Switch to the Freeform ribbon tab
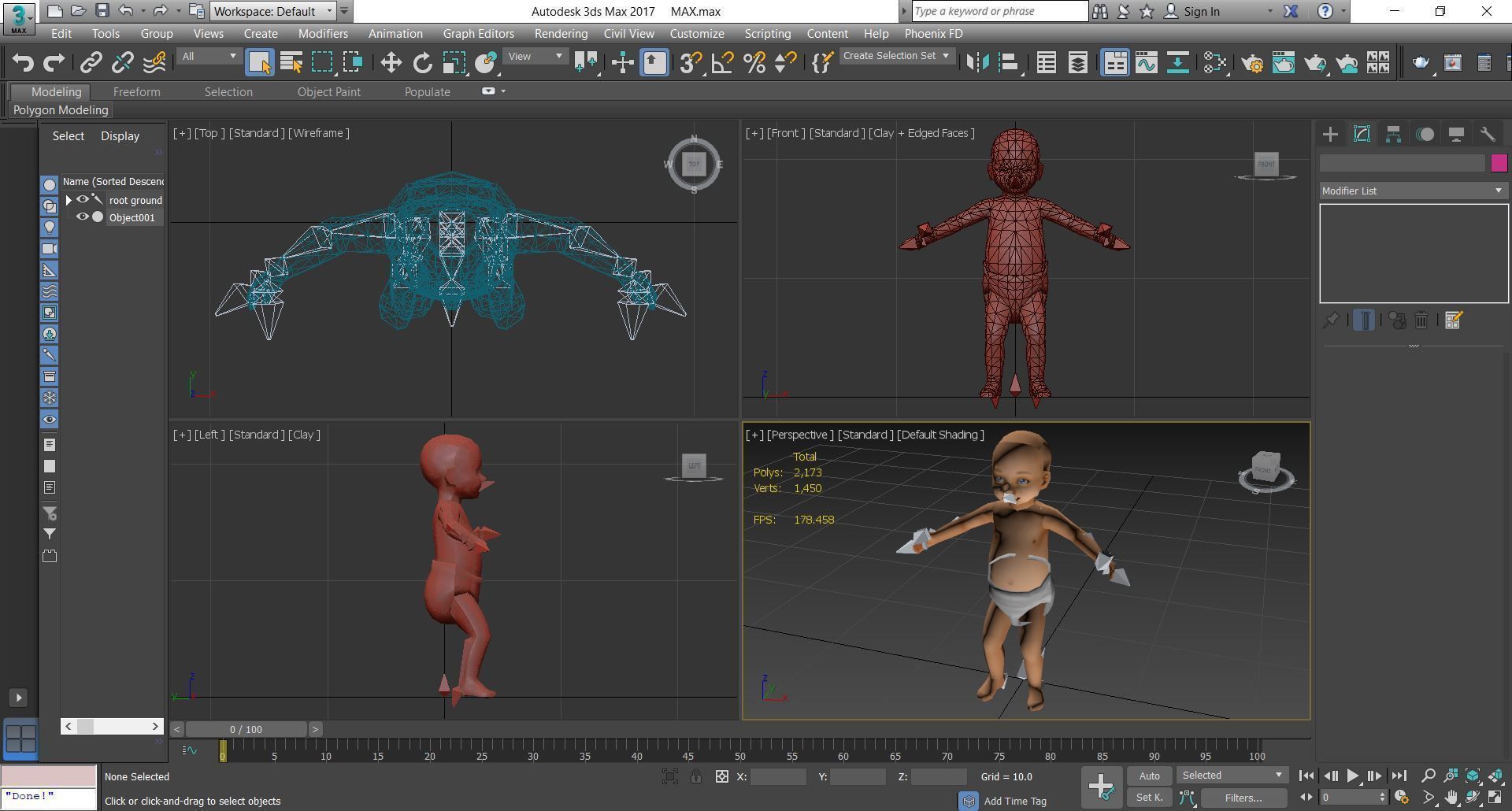This screenshot has height=811, width=1512. 136,92
